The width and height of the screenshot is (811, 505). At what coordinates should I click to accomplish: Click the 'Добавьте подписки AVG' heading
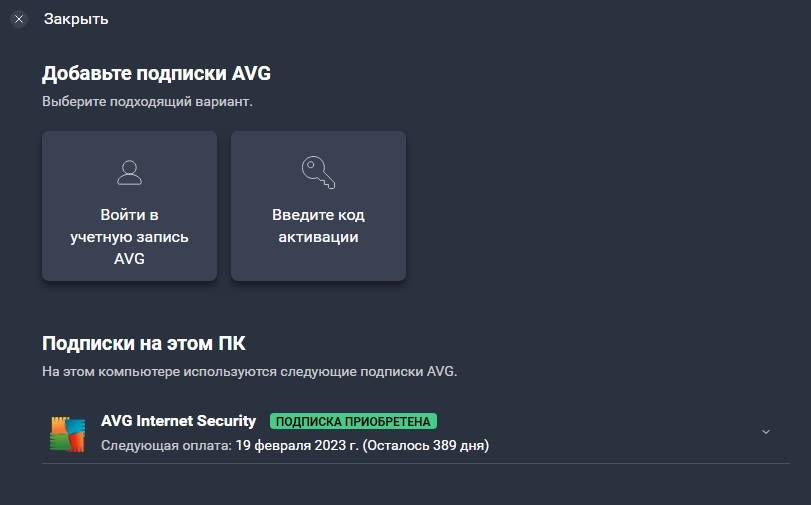pyautogui.click(x=156, y=73)
